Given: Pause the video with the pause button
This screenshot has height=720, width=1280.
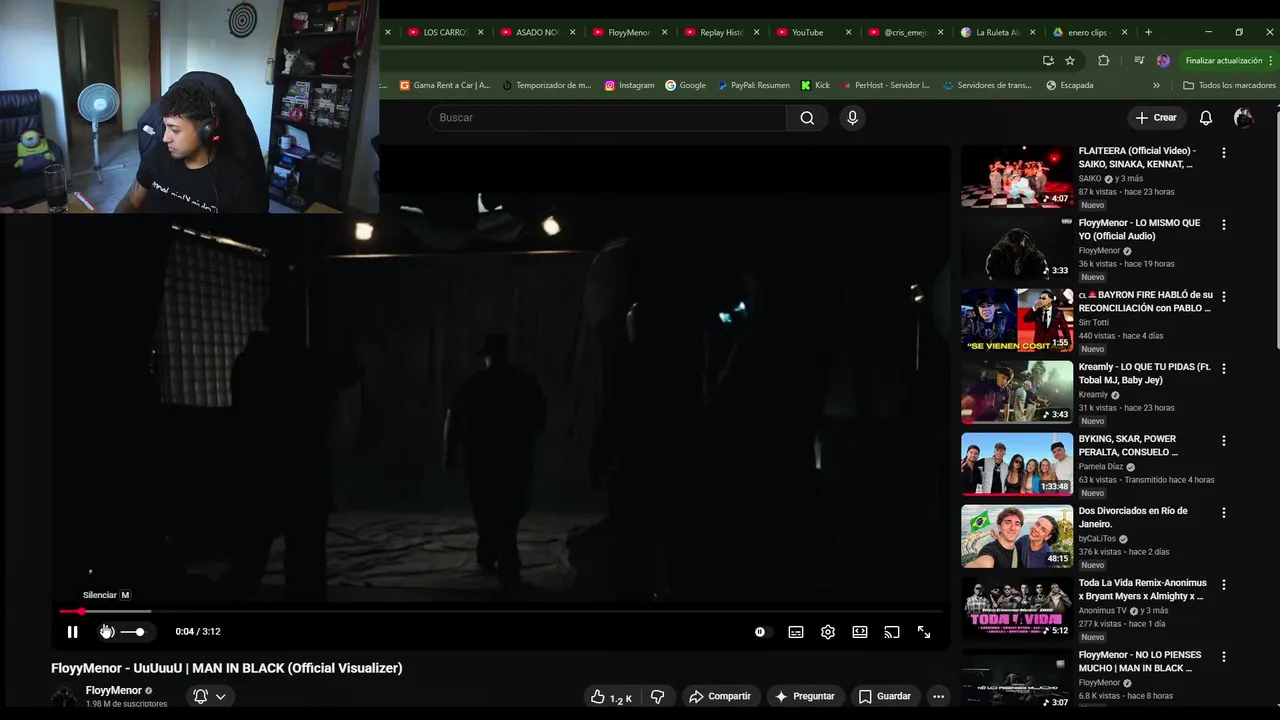Looking at the screenshot, I should tap(72, 632).
